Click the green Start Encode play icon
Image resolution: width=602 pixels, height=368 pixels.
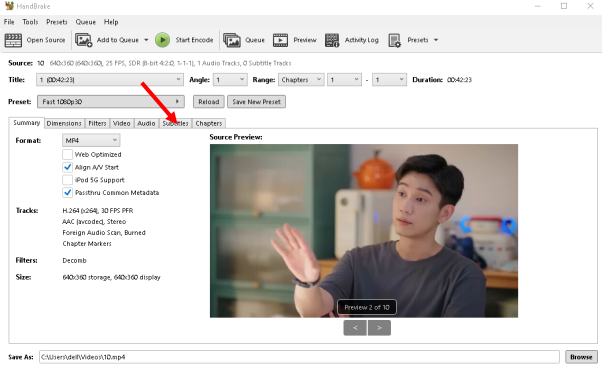pos(162,40)
